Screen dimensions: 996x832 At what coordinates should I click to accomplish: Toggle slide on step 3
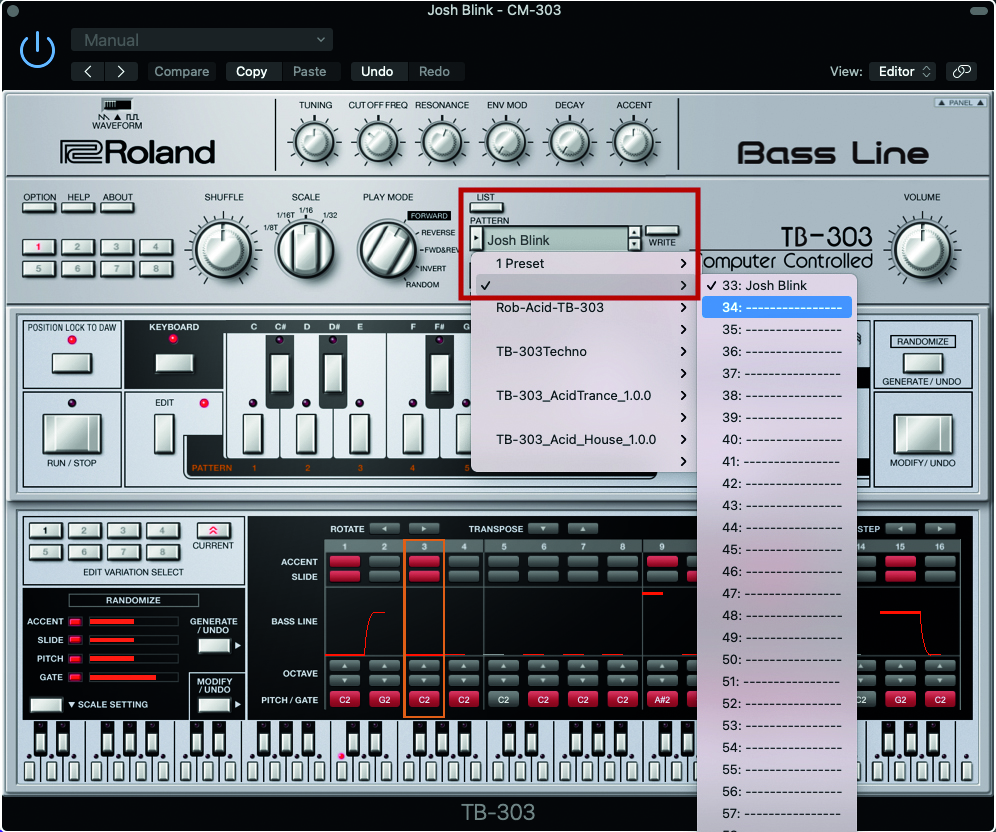424,576
